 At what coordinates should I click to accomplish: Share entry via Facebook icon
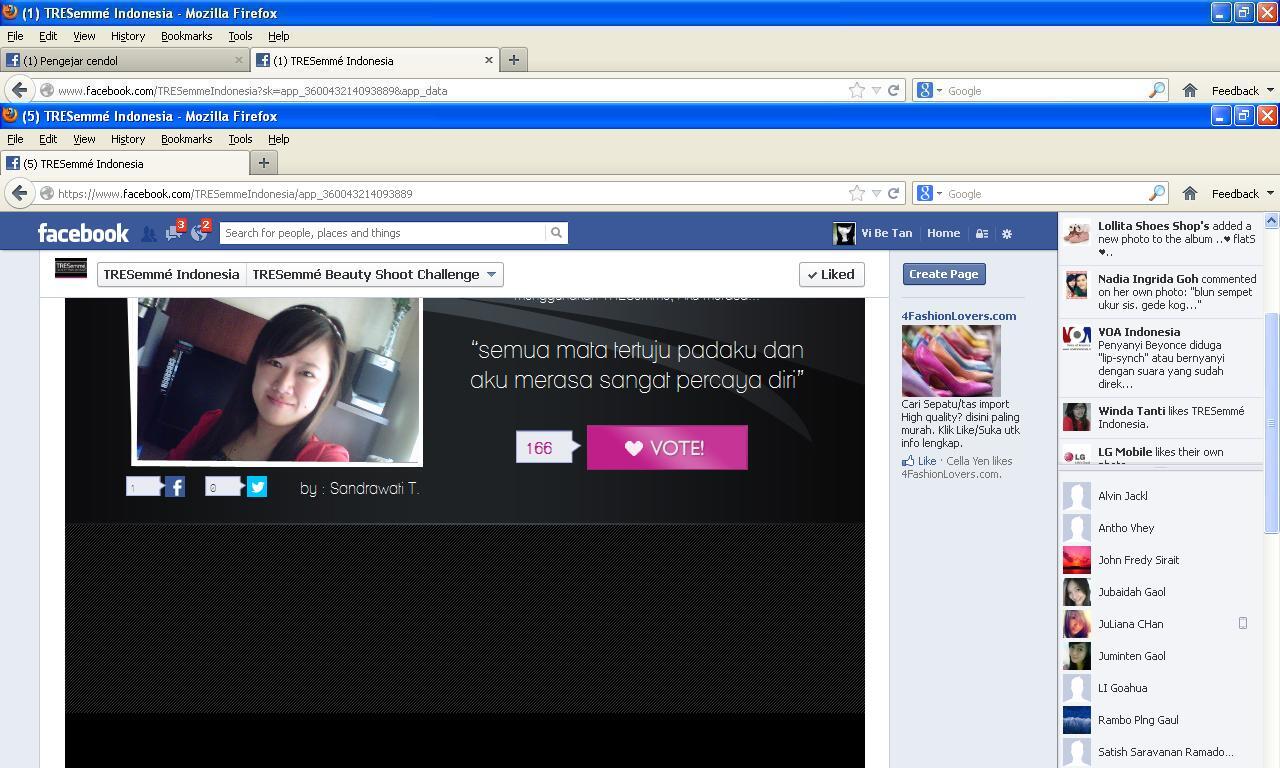(x=175, y=487)
